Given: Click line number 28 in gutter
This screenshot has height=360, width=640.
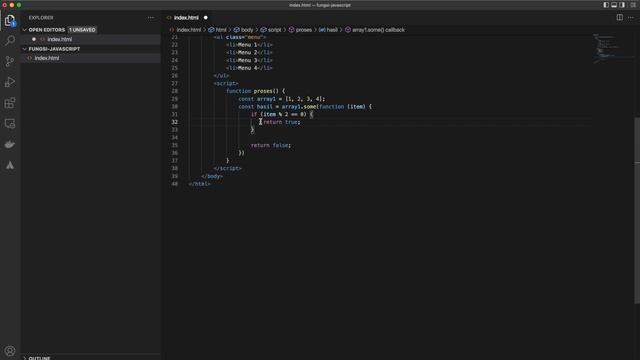Looking at the screenshot, I should pyautogui.click(x=175, y=91).
